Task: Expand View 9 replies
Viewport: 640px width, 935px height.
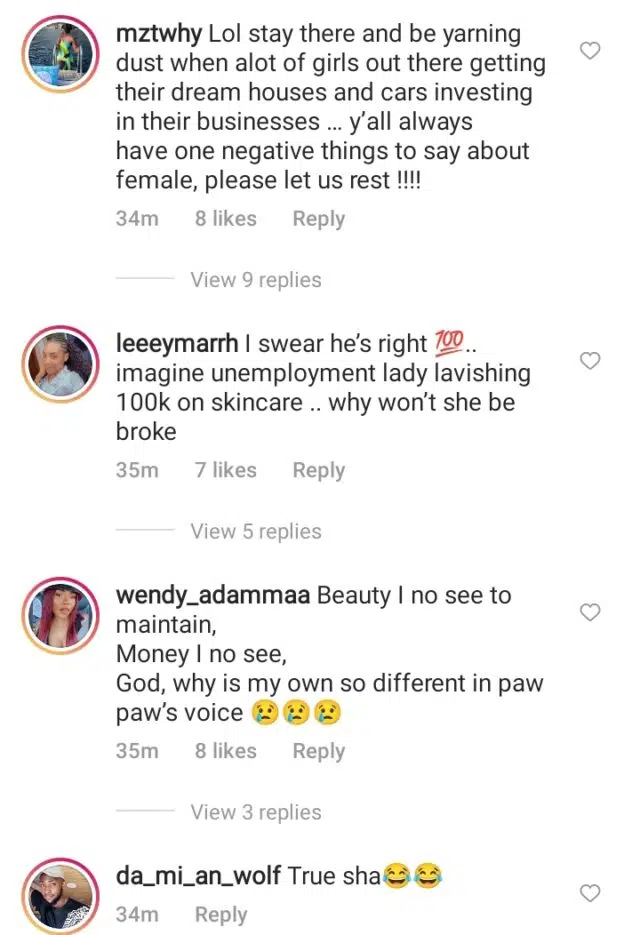Action: pos(256,280)
